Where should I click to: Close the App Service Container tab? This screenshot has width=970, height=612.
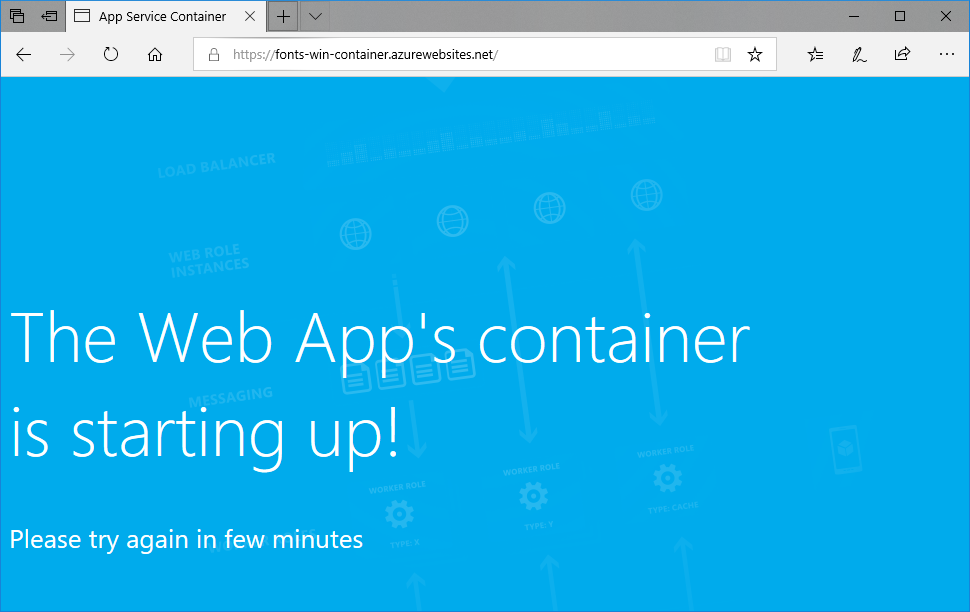[x=250, y=16]
